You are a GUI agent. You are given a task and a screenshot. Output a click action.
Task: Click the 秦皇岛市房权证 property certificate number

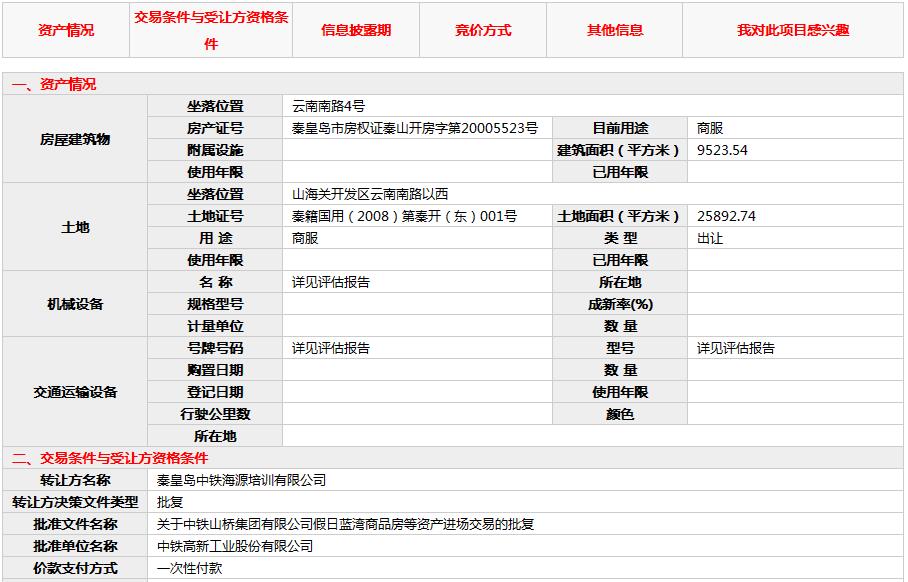click(414, 128)
